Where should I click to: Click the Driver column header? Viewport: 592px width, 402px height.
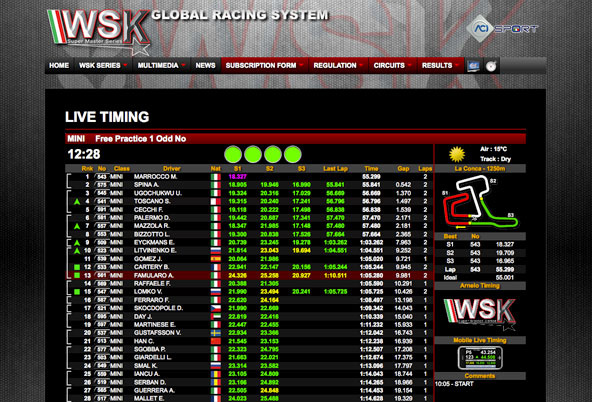172,169
